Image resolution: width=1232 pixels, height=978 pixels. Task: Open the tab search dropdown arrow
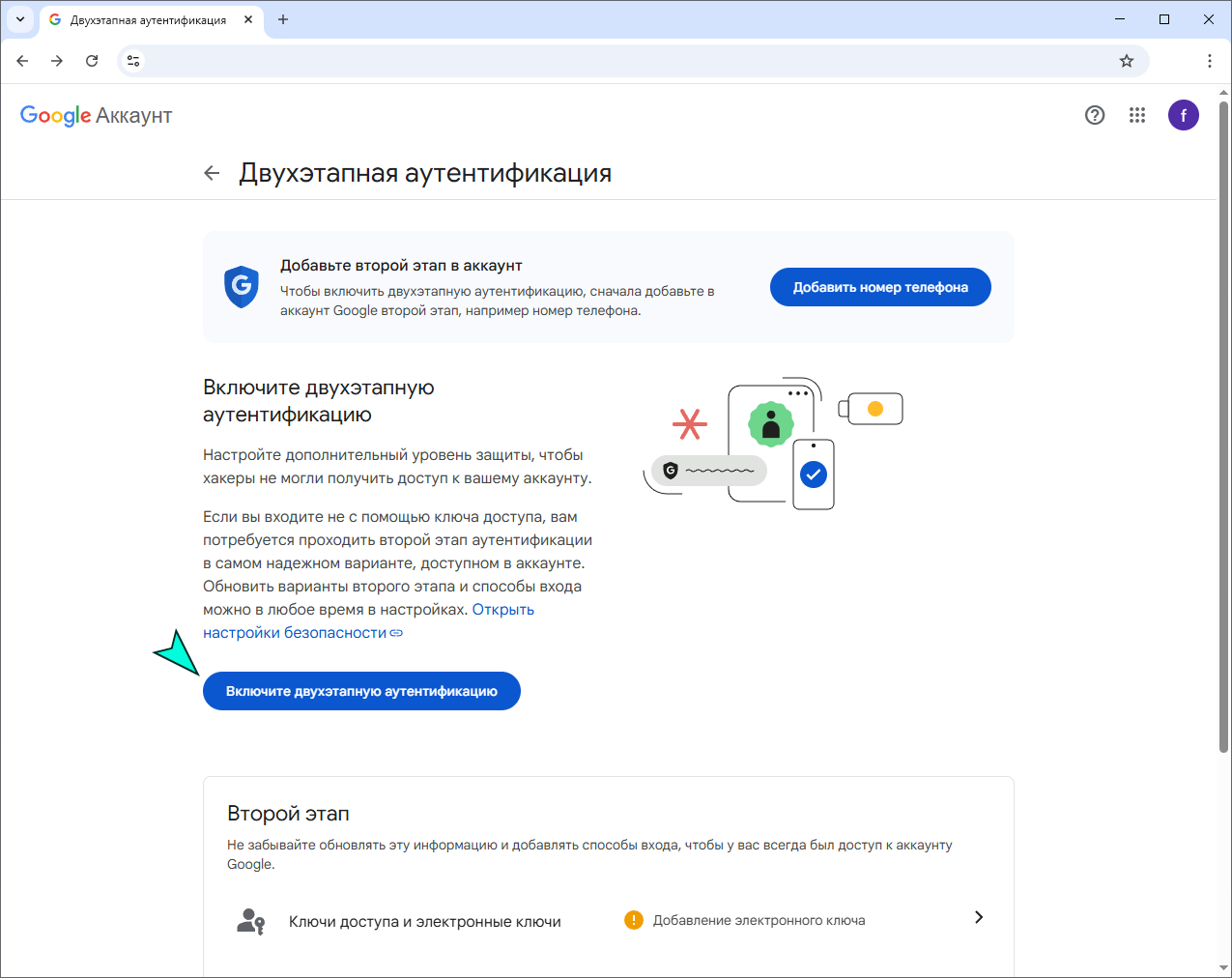pos(20,18)
